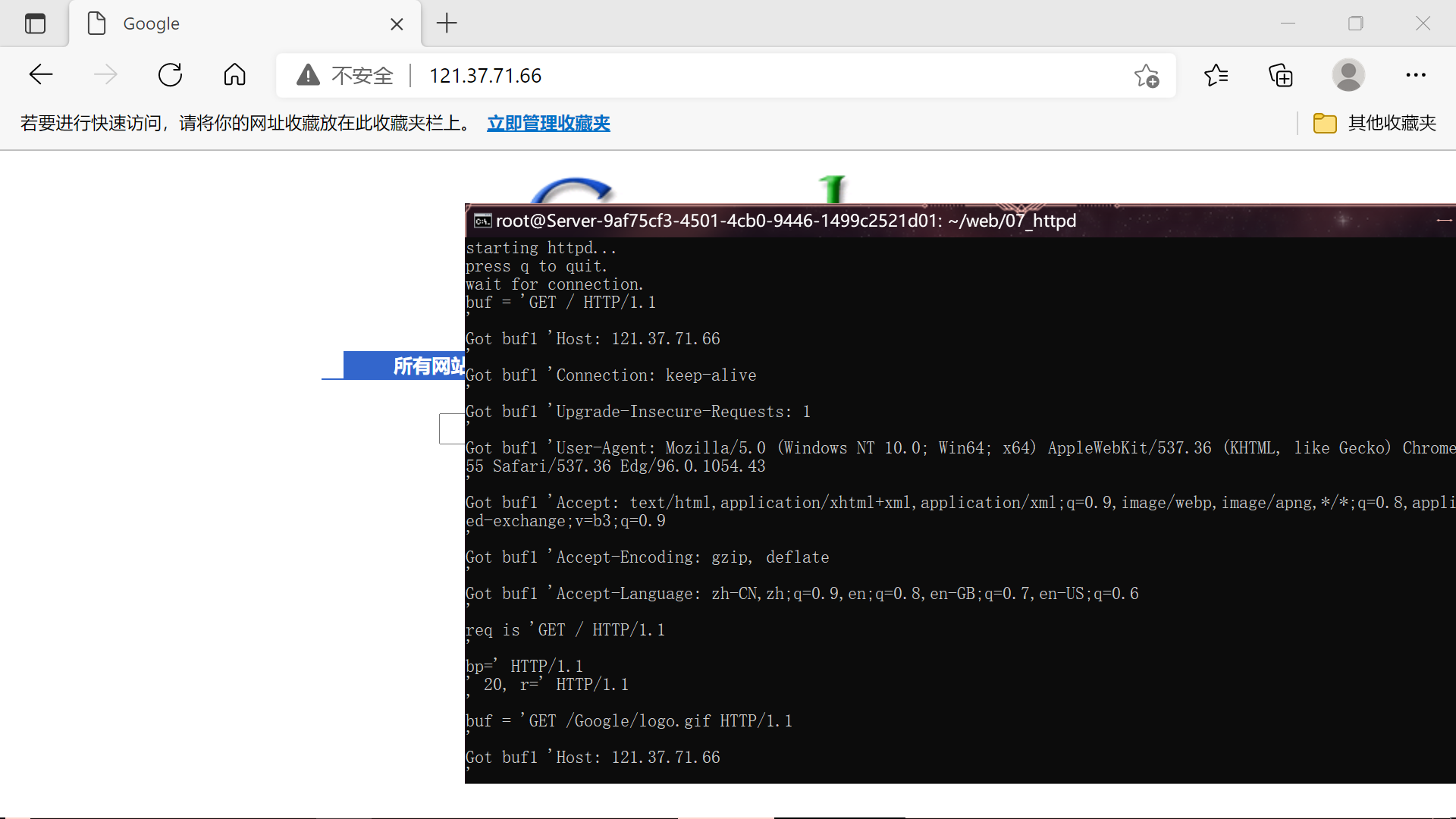Click the browser back arrow
This screenshot has width=1456, height=819.
tap(41, 75)
